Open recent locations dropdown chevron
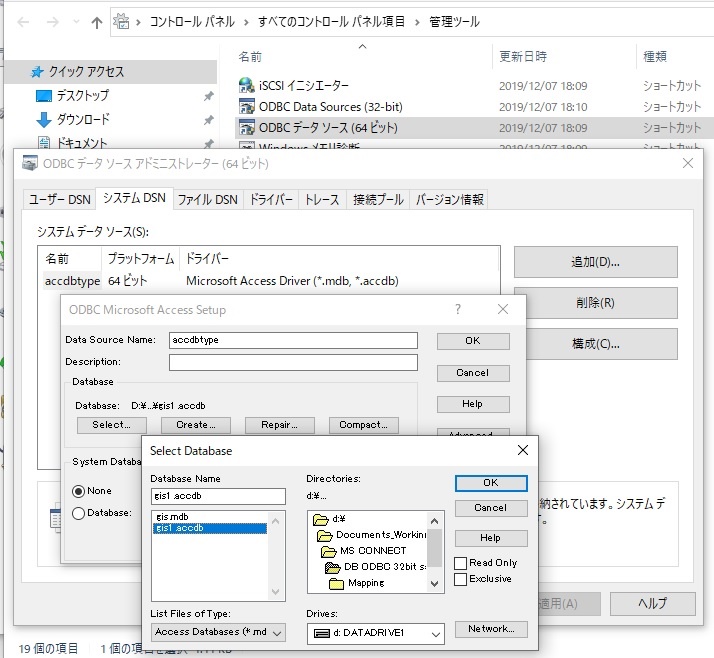The image size is (714, 658). click(x=76, y=21)
